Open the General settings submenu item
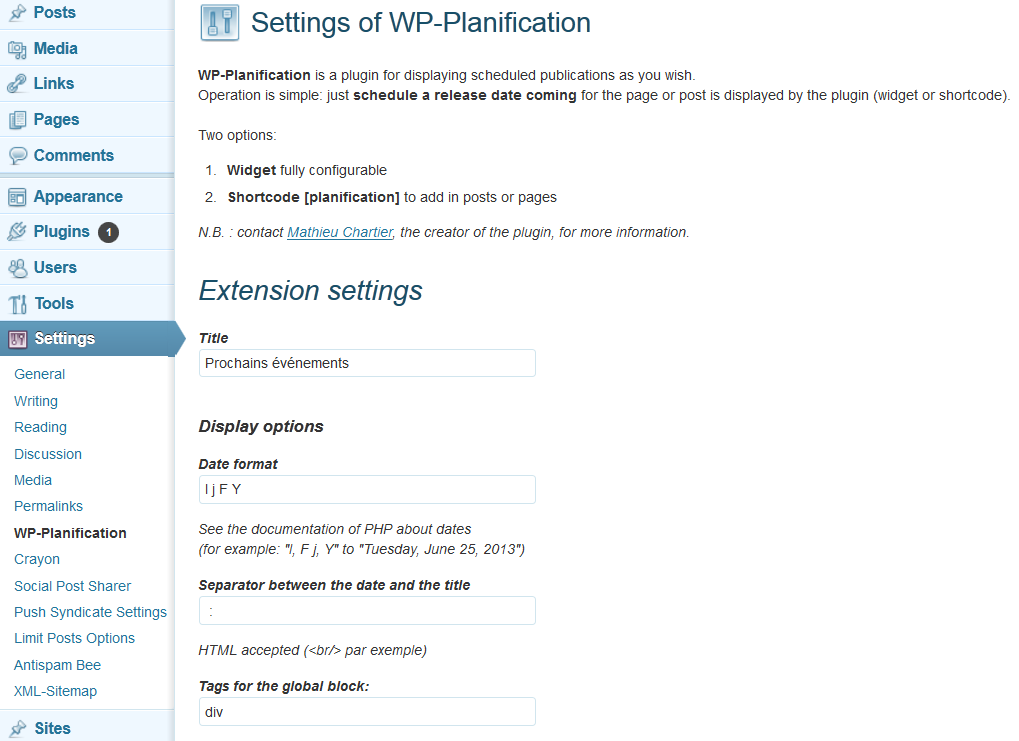The height and width of the screenshot is (741, 1019). [40, 374]
